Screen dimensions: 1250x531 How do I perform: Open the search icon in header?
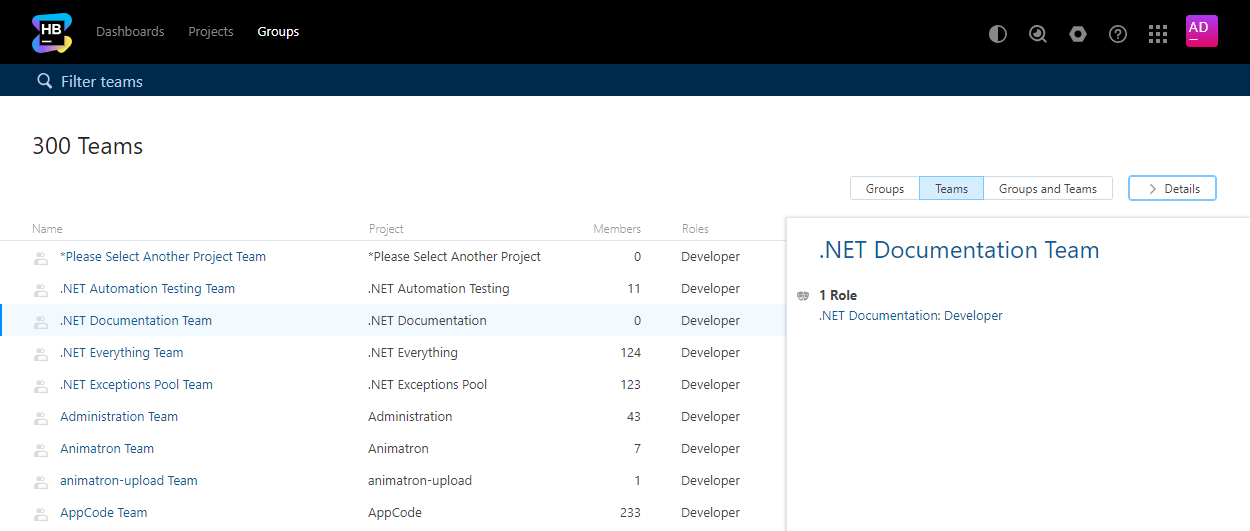[1038, 34]
